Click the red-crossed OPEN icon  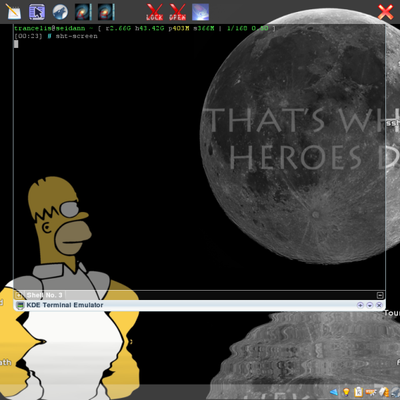point(177,12)
